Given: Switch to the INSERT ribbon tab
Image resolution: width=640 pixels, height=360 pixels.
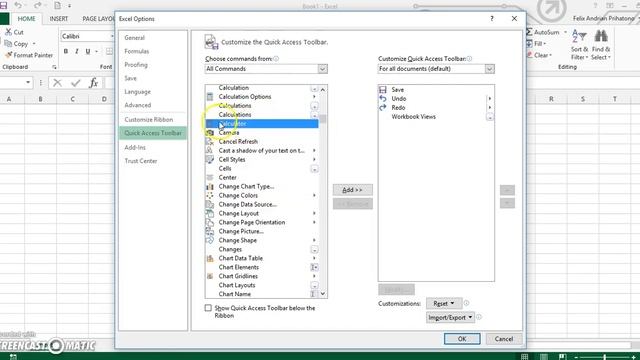Looking at the screenshot, I should click(x=59, y=19).
